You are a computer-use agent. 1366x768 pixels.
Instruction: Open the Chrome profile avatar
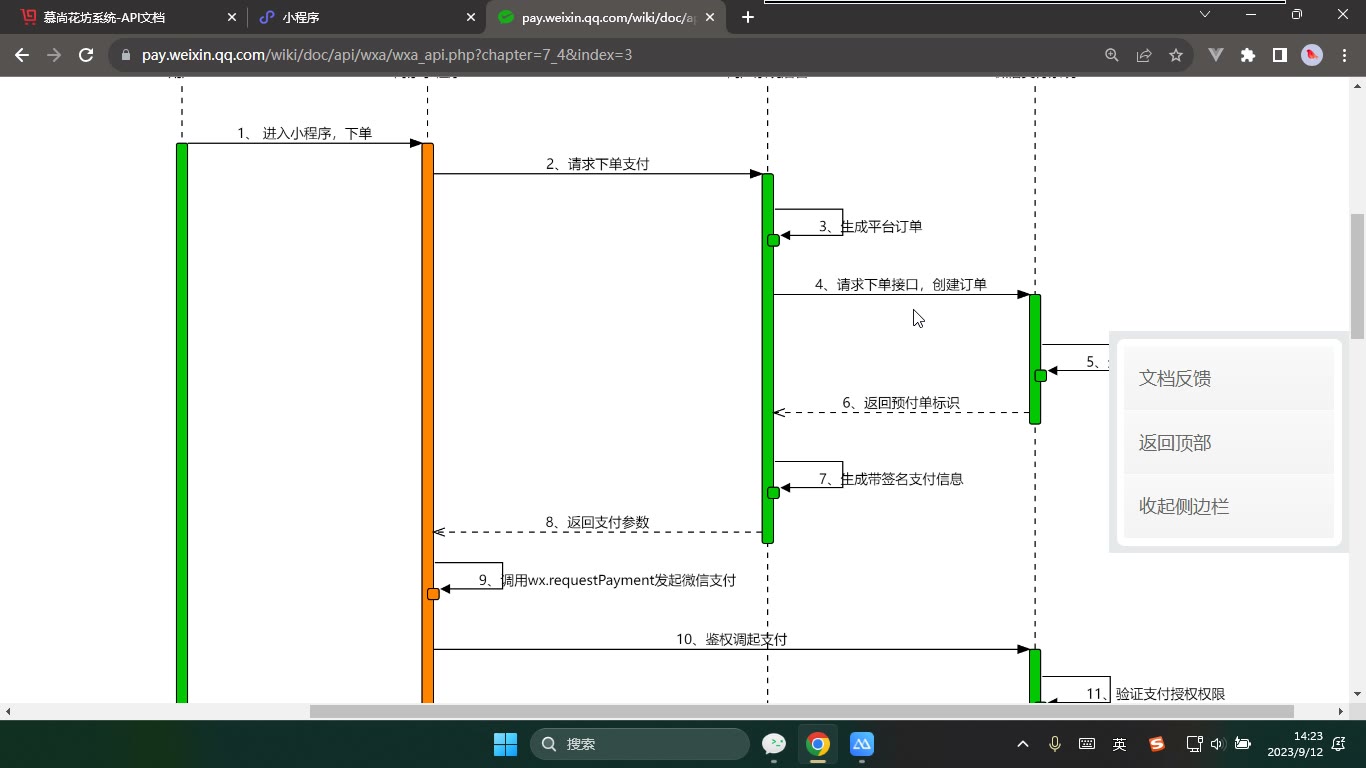(1312, 55)
